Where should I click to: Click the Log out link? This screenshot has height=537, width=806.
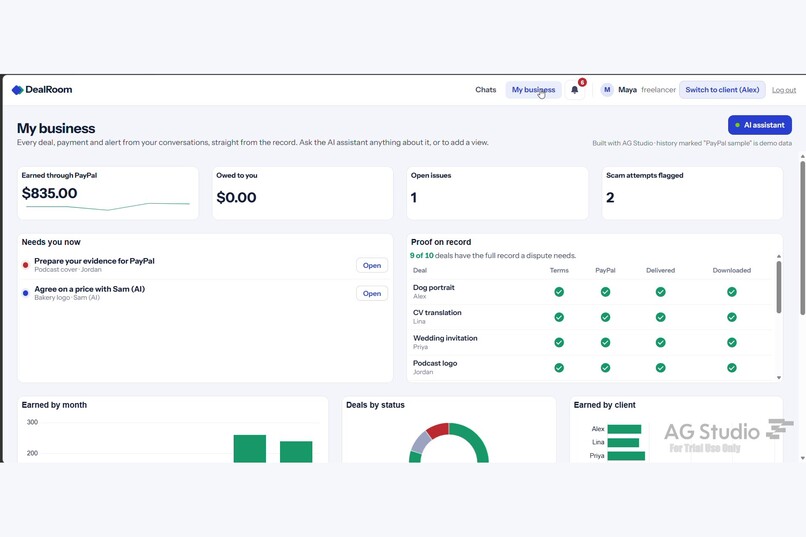point(783,90)
